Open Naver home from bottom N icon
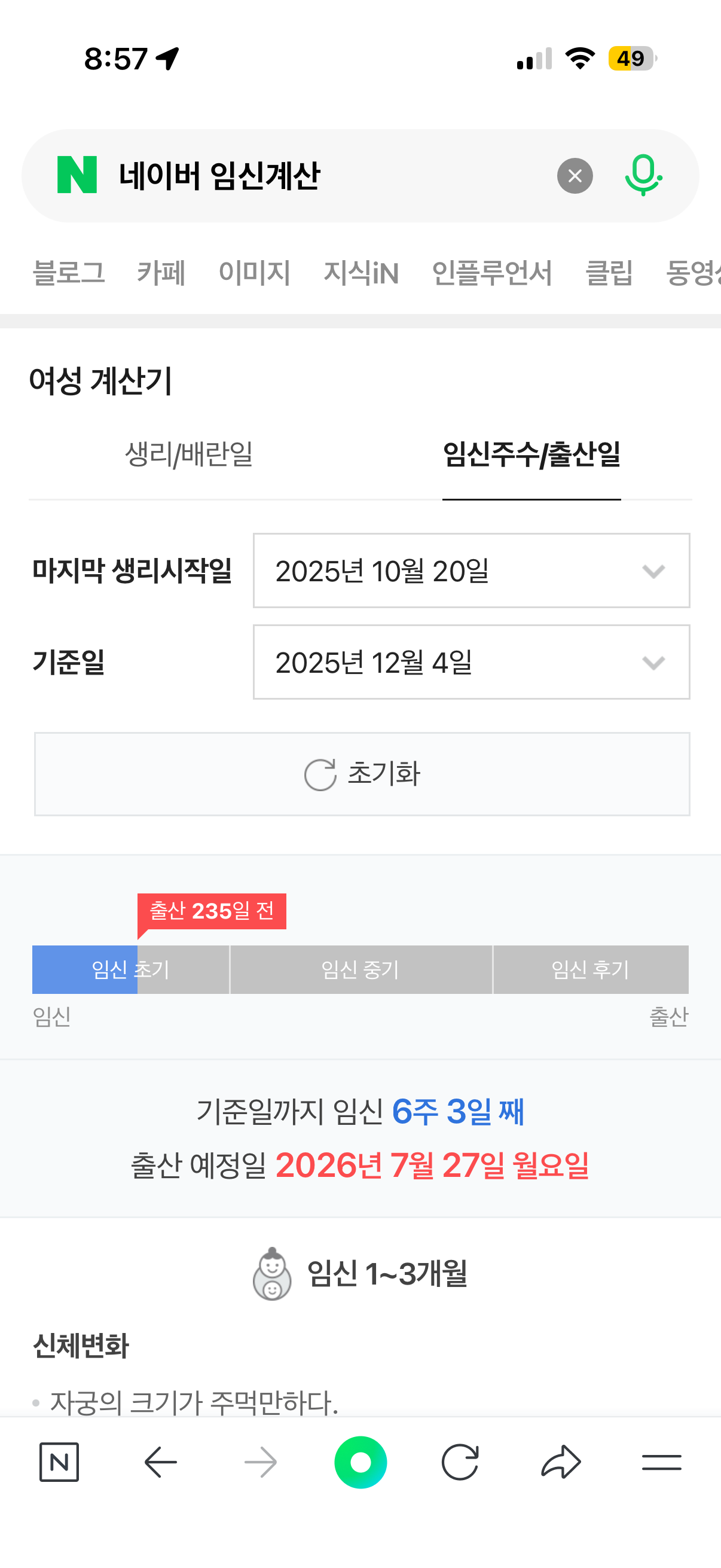 coord(59,1462)
